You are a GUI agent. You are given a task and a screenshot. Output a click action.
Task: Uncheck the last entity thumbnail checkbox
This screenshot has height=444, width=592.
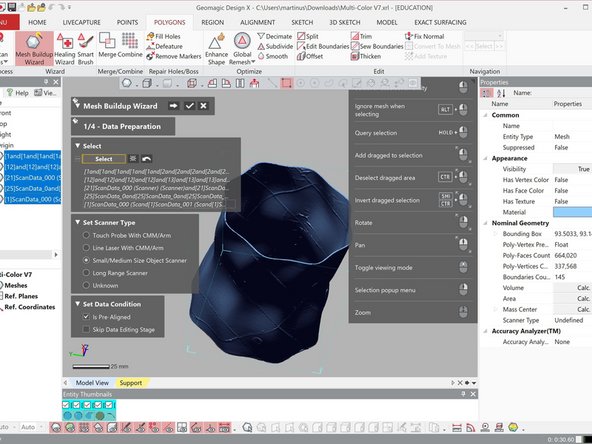coord(109,405)
